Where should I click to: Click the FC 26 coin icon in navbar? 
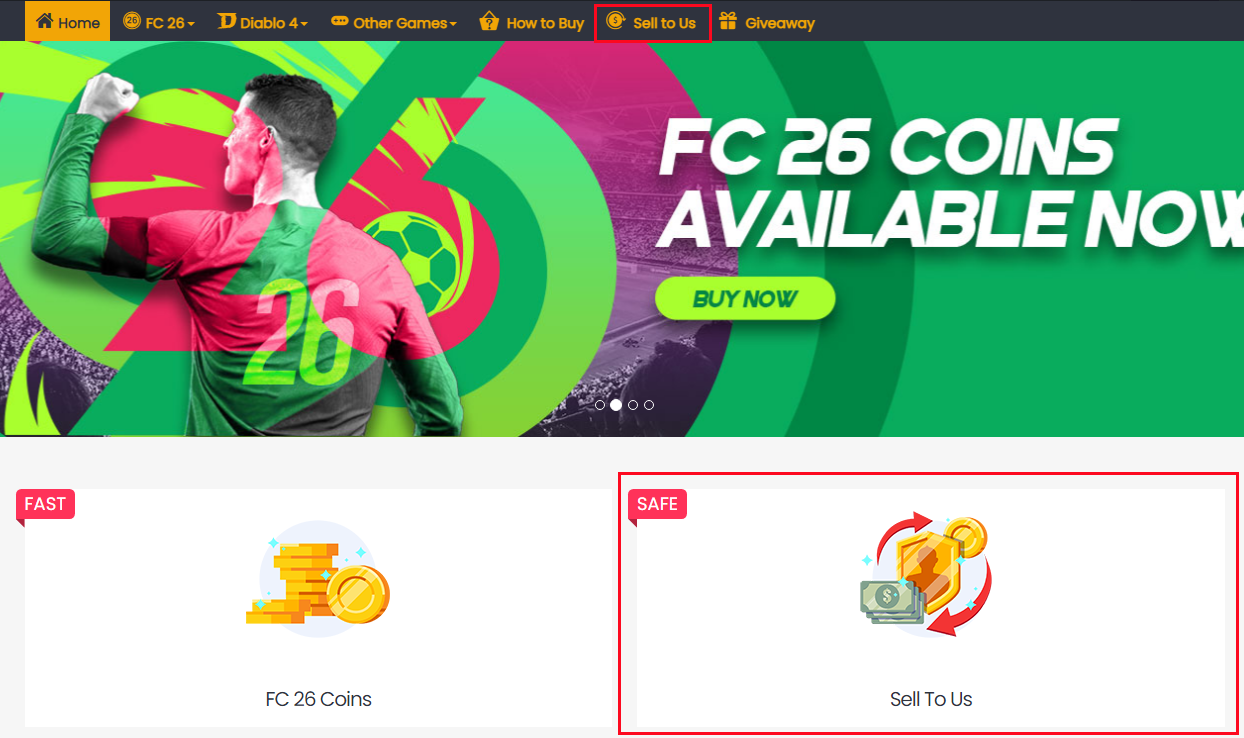coord(132,21)
